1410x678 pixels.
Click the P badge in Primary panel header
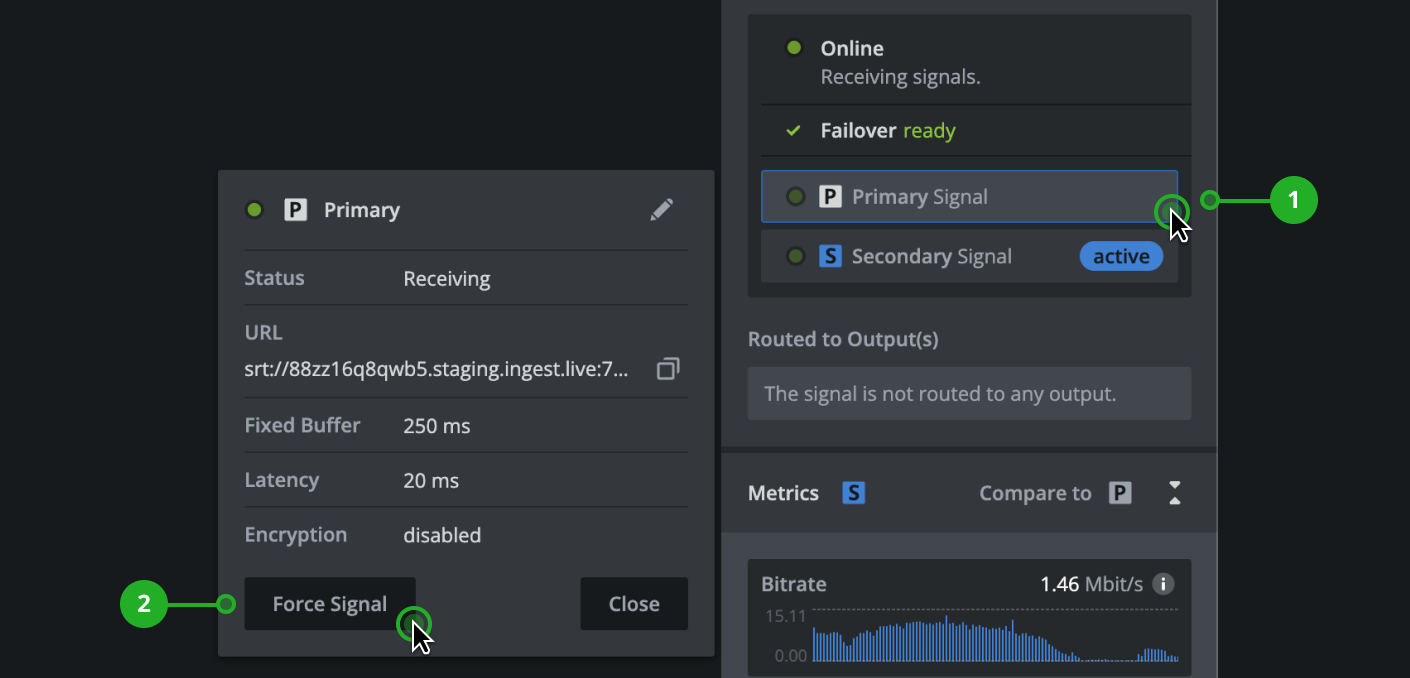(x=295, y=210)
